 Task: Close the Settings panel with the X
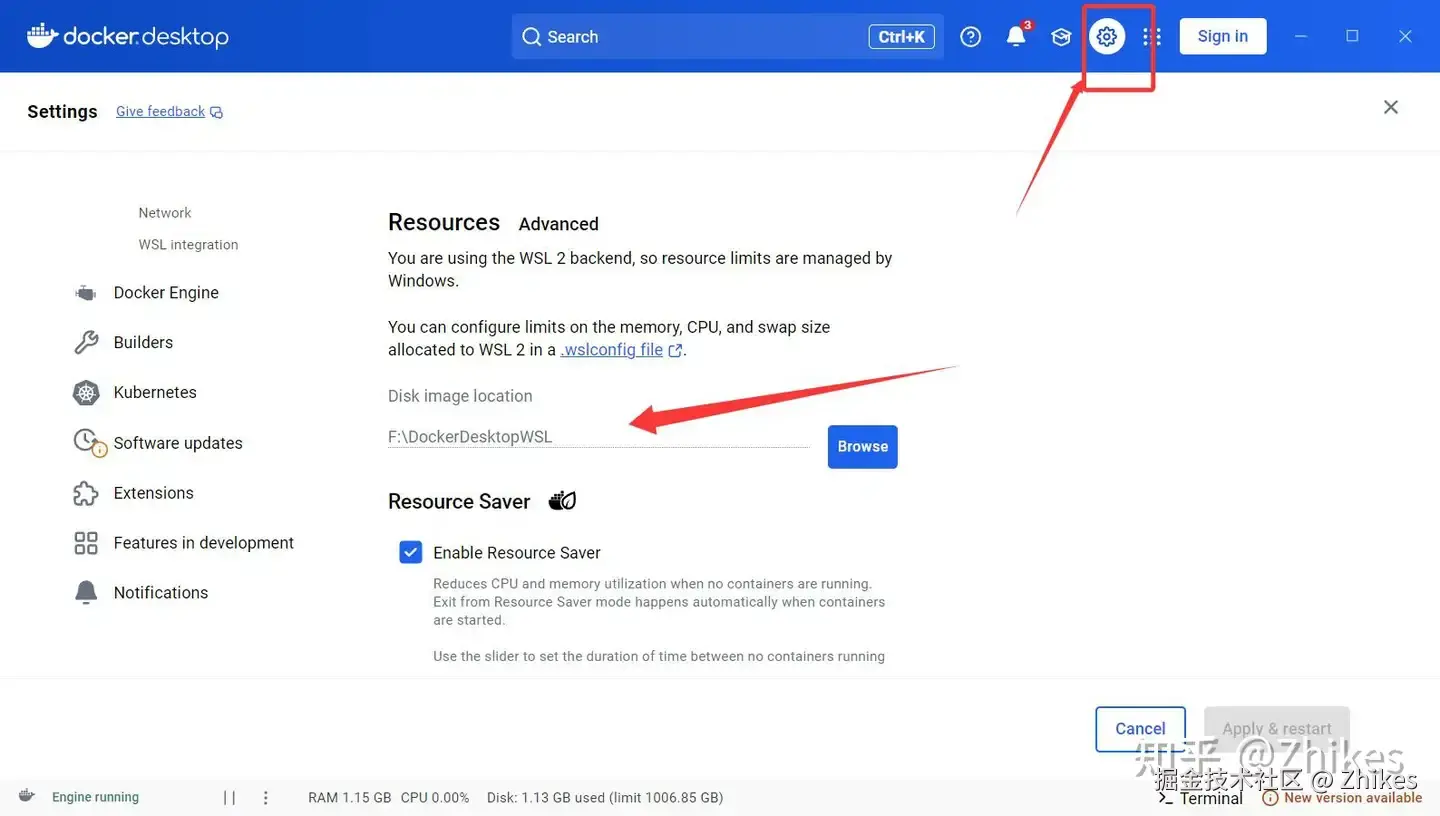(x=1391, y=107)
